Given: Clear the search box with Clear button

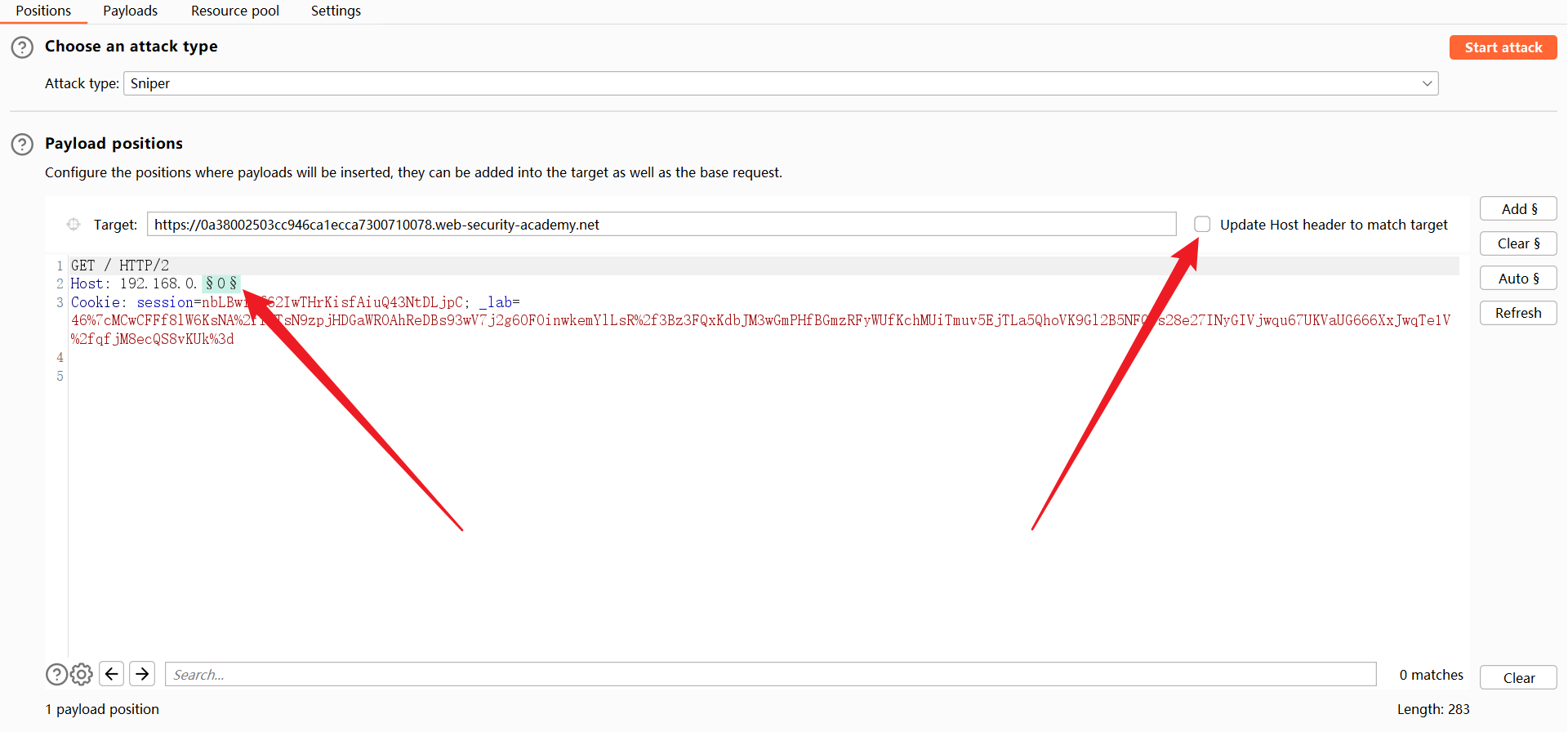Looking at the screenshot, I should (x=1518, y=678).
